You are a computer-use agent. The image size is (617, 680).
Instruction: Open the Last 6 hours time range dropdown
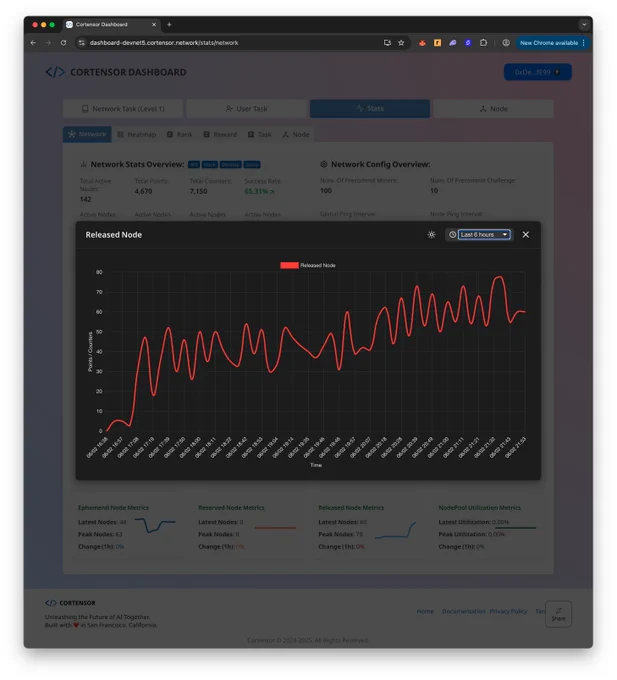pos(484,235)
